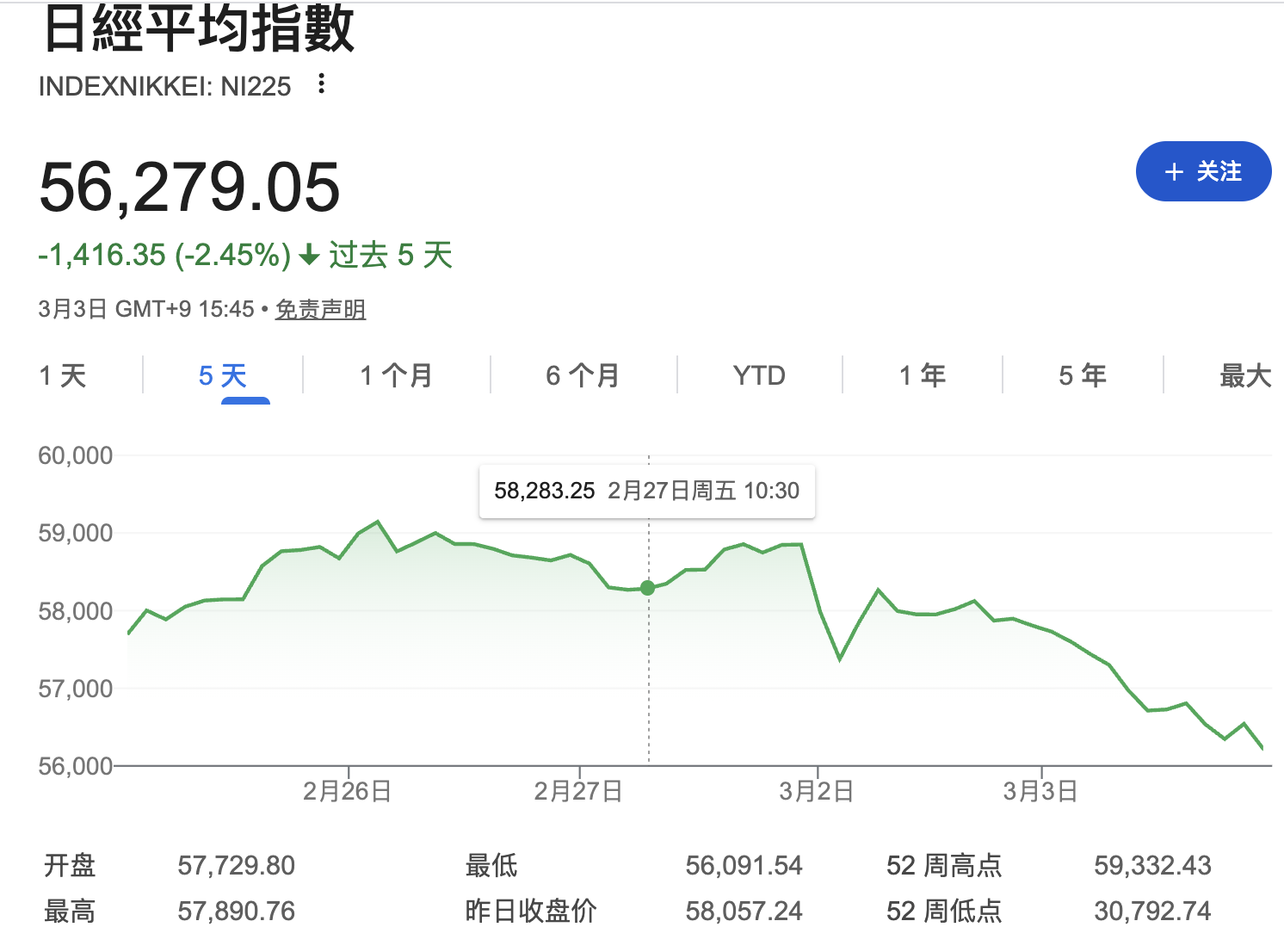Open the three-dot more options menu
The image size is (1284, 952).
coord(321,84)
